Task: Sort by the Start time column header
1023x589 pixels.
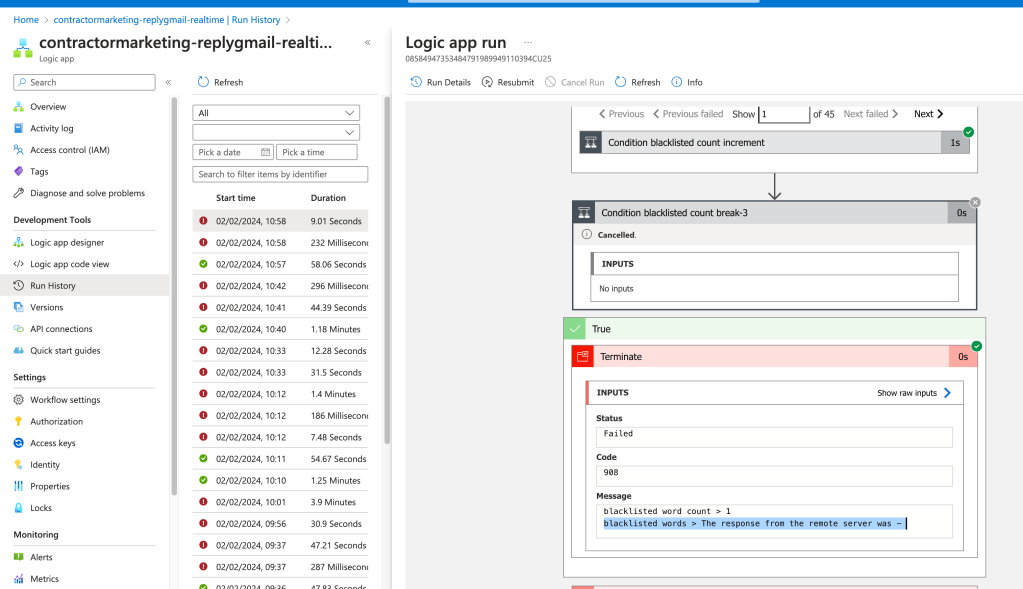Action: coord(236,198)
